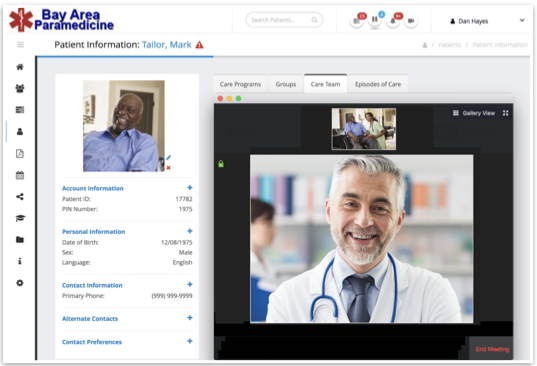
Task: Click patient profile photo
Action: 124,126
